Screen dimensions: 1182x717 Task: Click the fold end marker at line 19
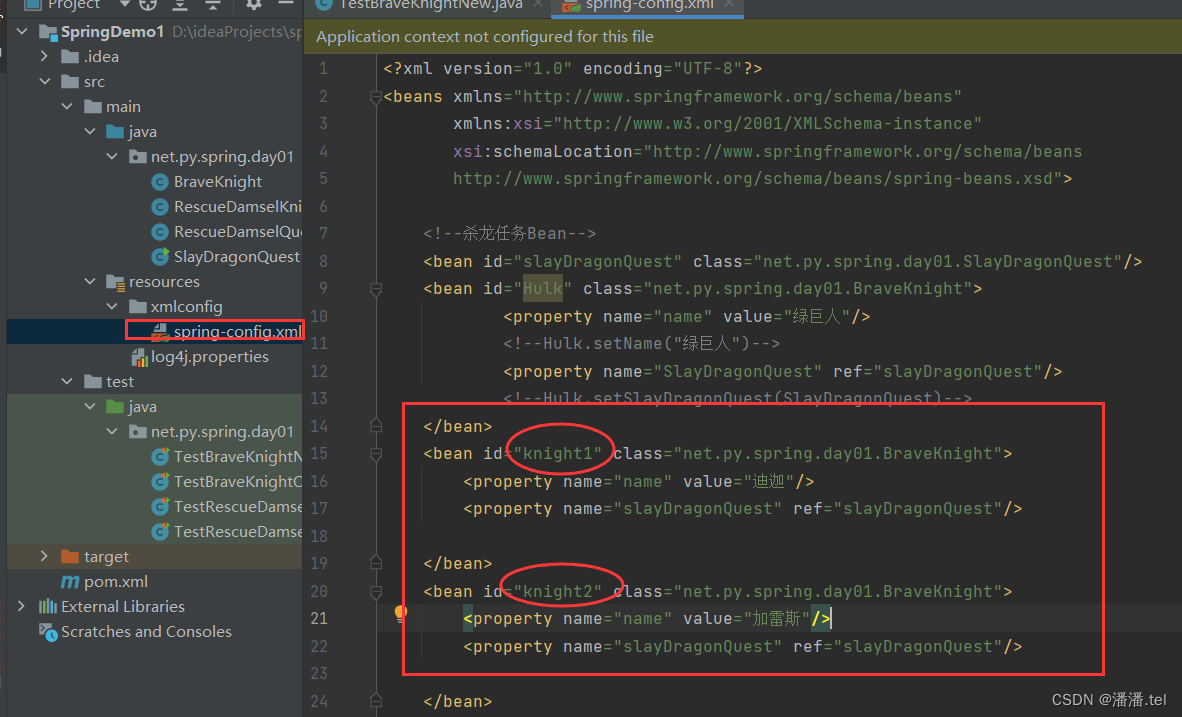tap(375, 563)
